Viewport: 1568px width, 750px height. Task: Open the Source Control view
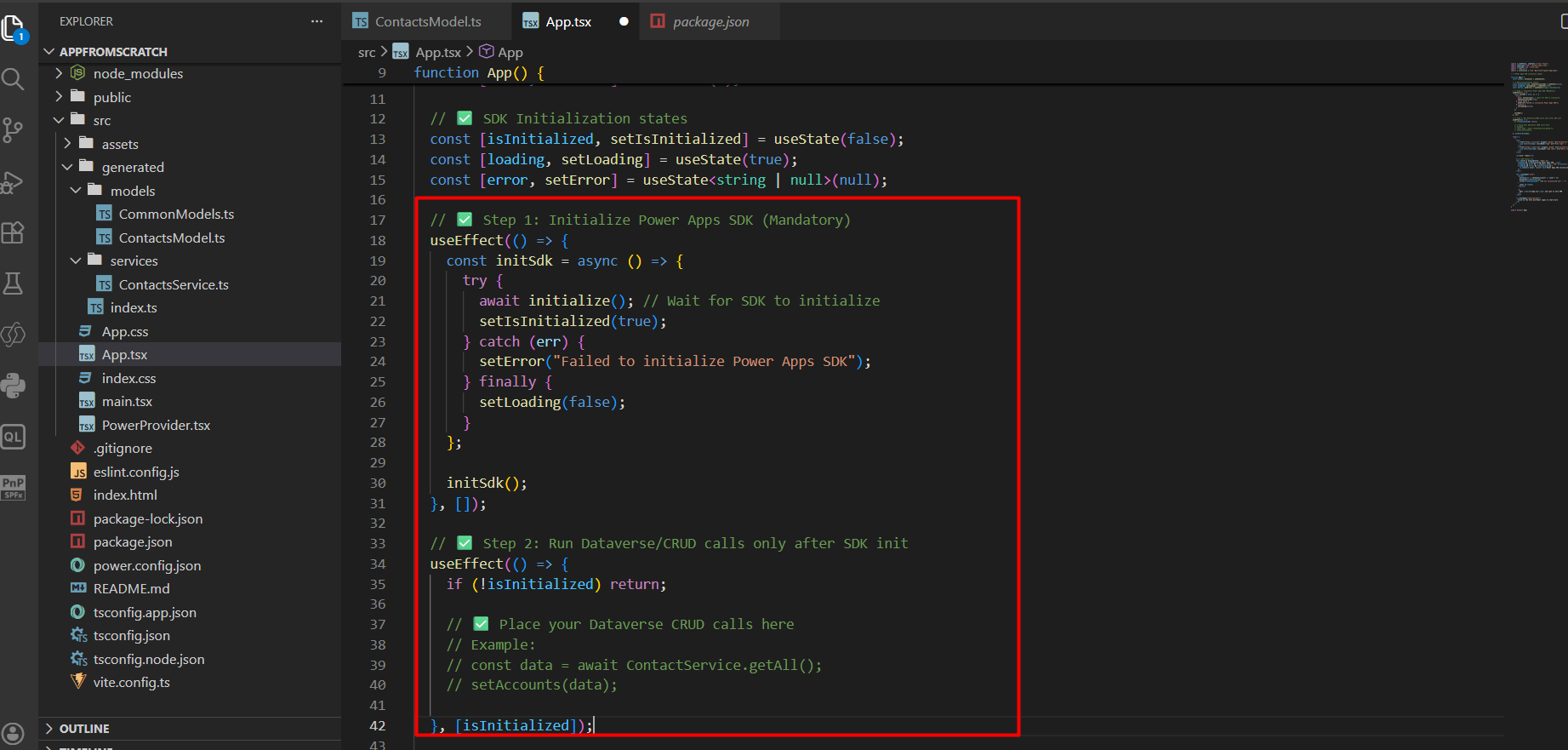tap(13, 130)
